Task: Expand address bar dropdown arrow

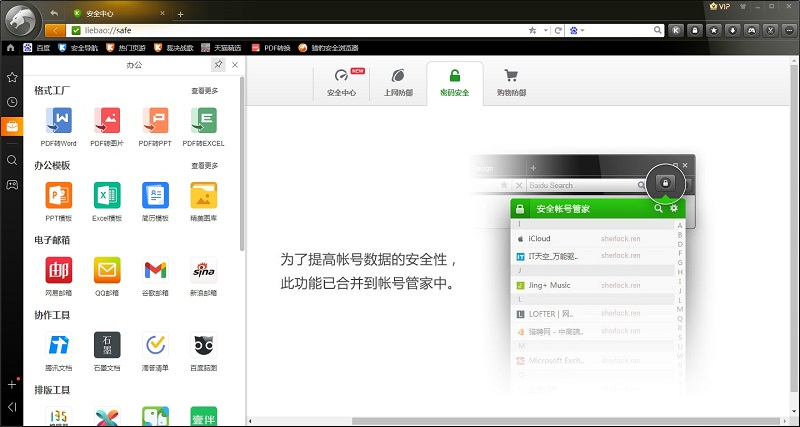Action: click(x=545, y=31)
